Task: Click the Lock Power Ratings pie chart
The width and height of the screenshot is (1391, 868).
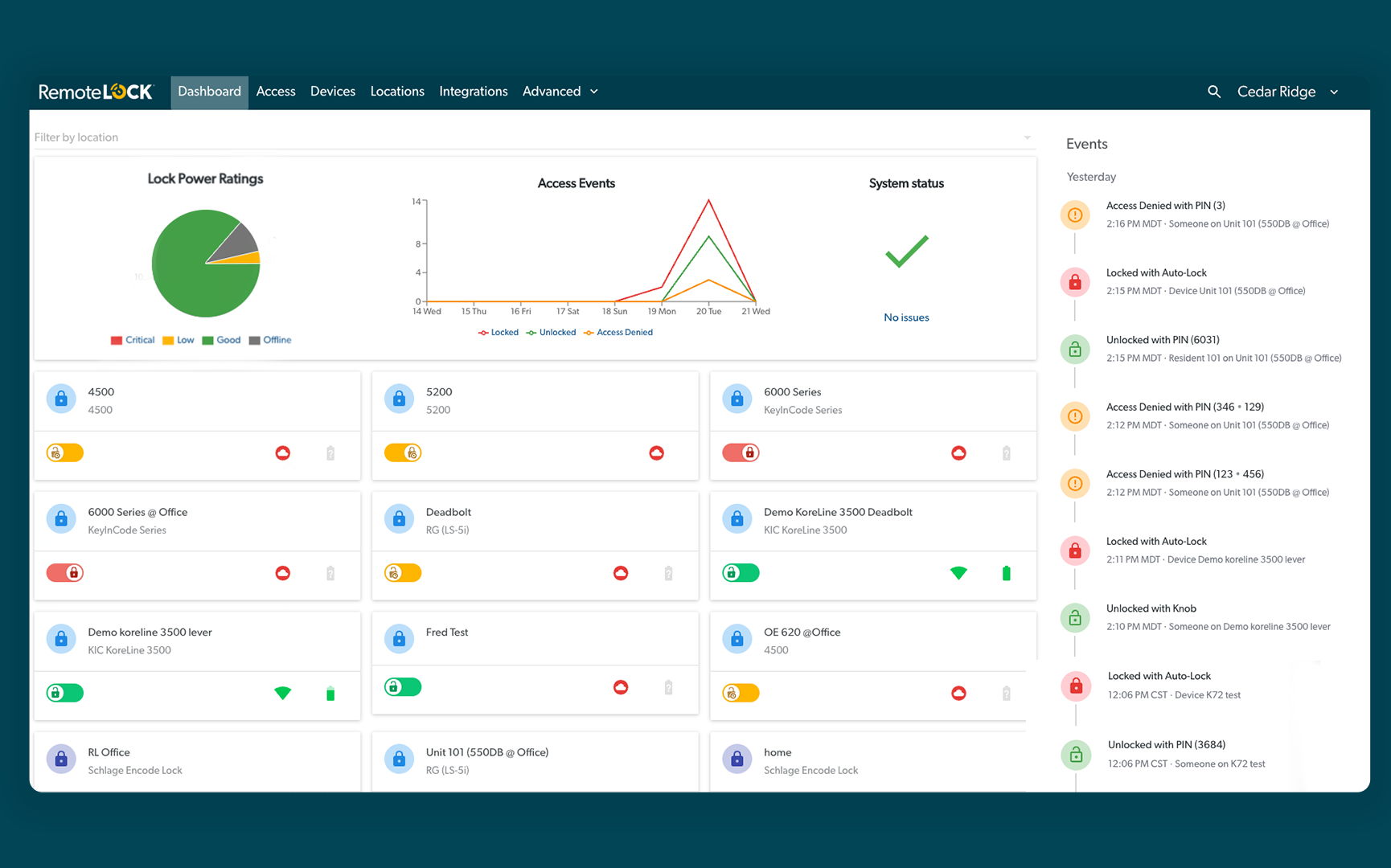Action: point(206,264)
